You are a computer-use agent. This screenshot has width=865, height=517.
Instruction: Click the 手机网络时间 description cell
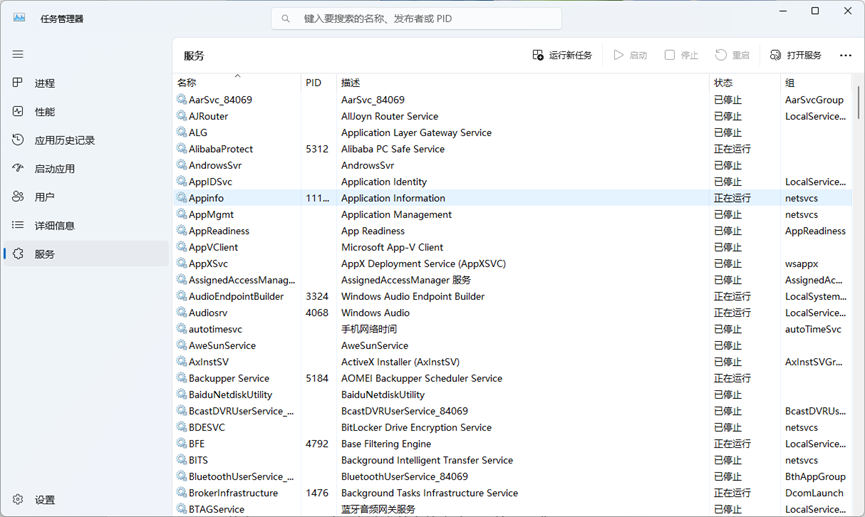click(369, 329)
